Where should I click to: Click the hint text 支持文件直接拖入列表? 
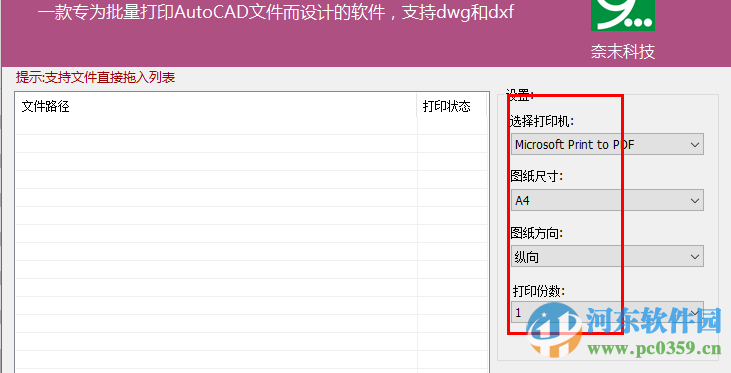tap(95, 77)
